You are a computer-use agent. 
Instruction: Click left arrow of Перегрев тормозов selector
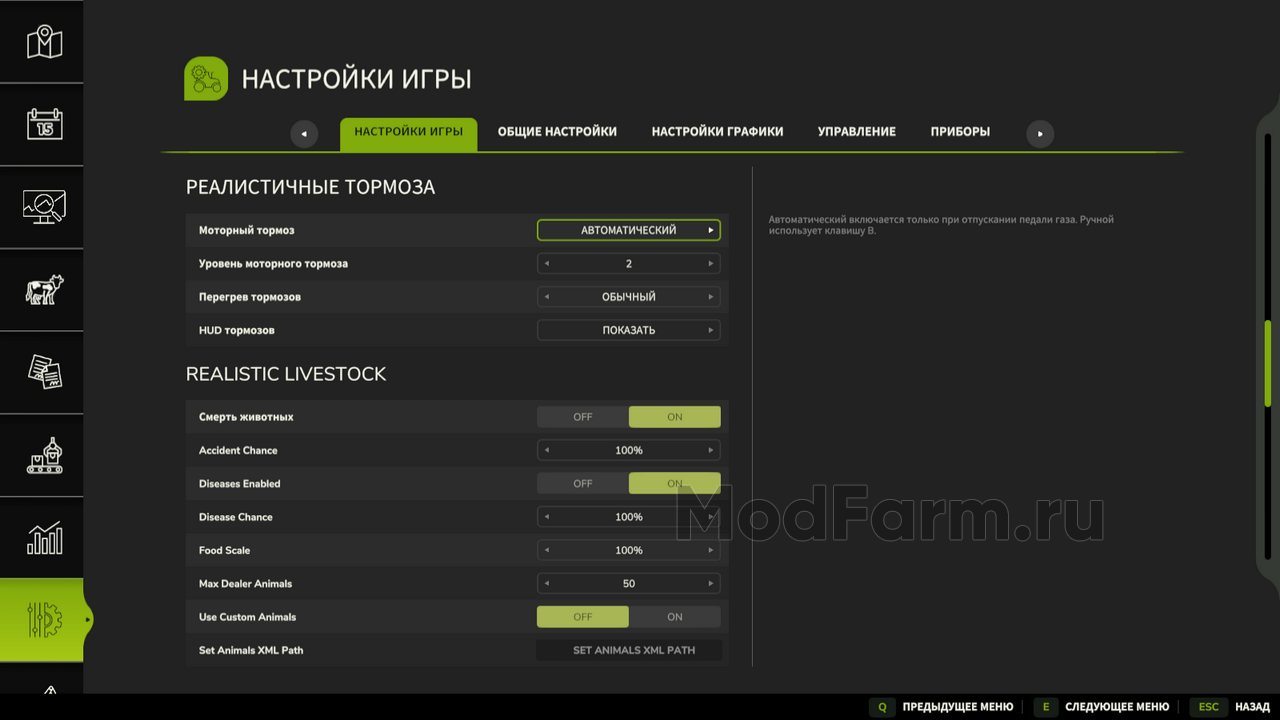[546, 297]
